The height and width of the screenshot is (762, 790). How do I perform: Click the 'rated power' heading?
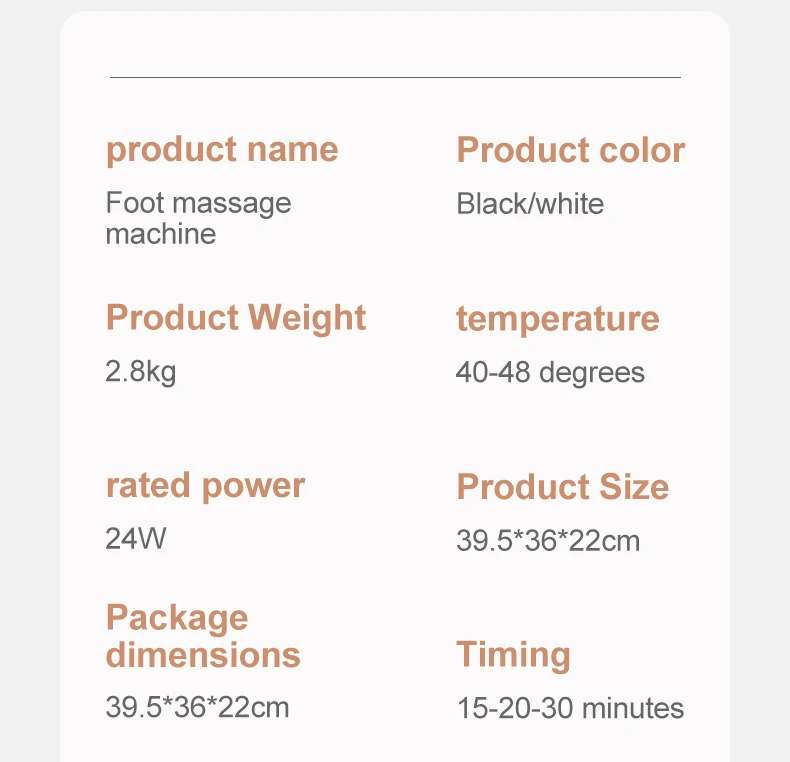coord(206,486)
